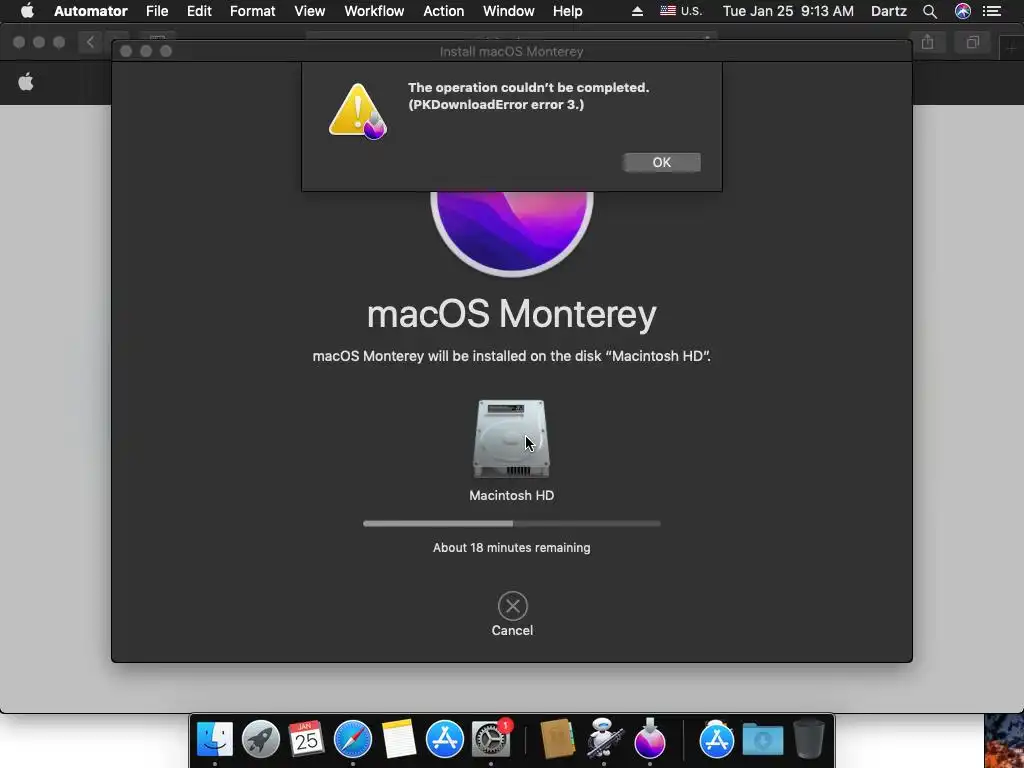Open the Dartz user menu
1024x768 pixels.
[x=889, y=11]
